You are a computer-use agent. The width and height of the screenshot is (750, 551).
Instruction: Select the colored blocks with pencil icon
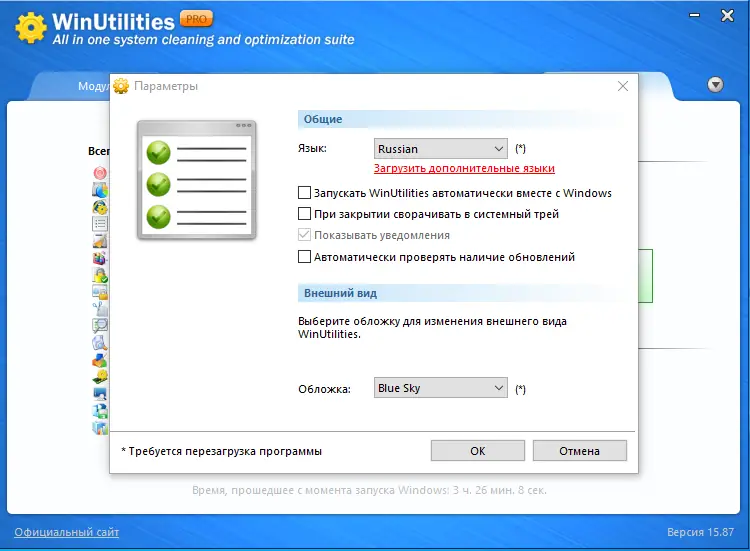(100, 360)
